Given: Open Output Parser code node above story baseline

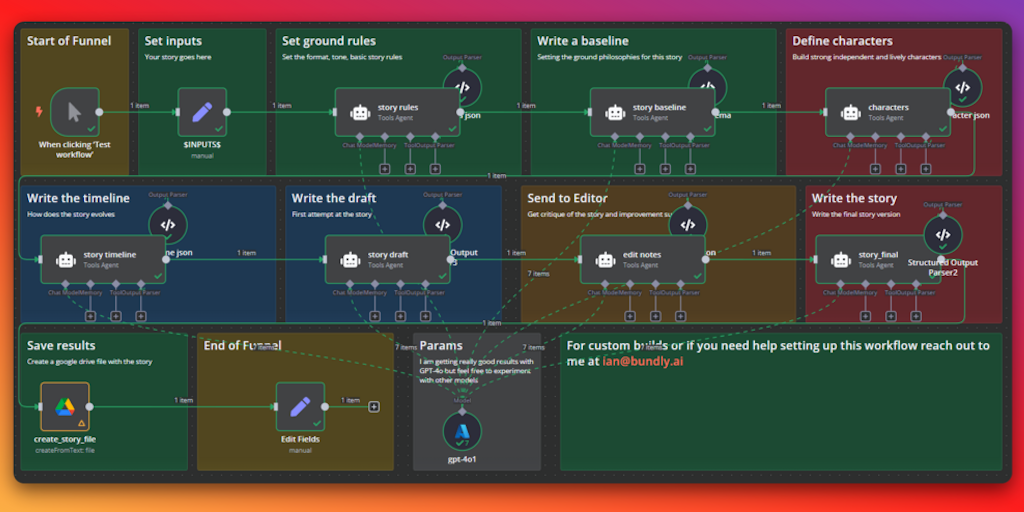Looking at the screenshot, I should [707, 85].
